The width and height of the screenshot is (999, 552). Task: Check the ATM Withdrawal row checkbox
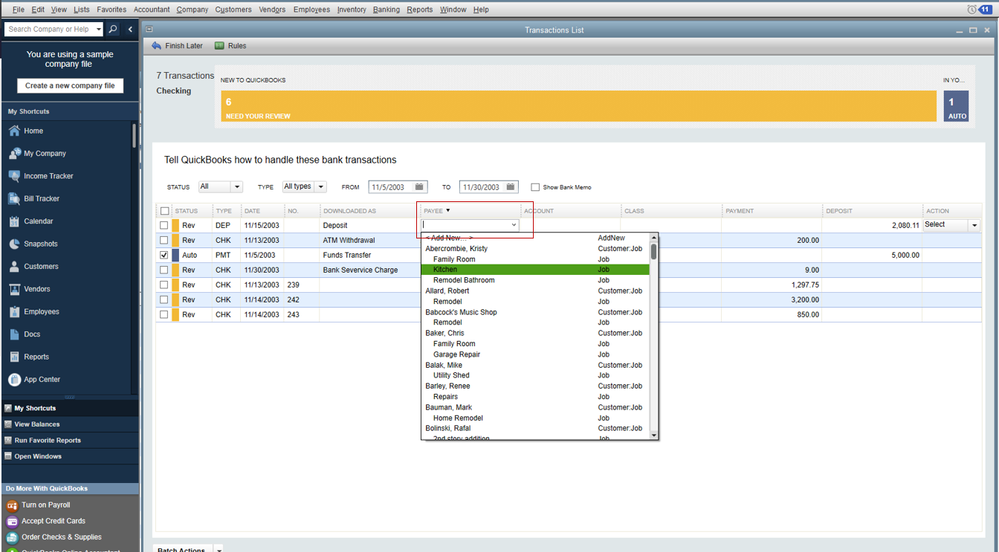click(x=164, y=240)
